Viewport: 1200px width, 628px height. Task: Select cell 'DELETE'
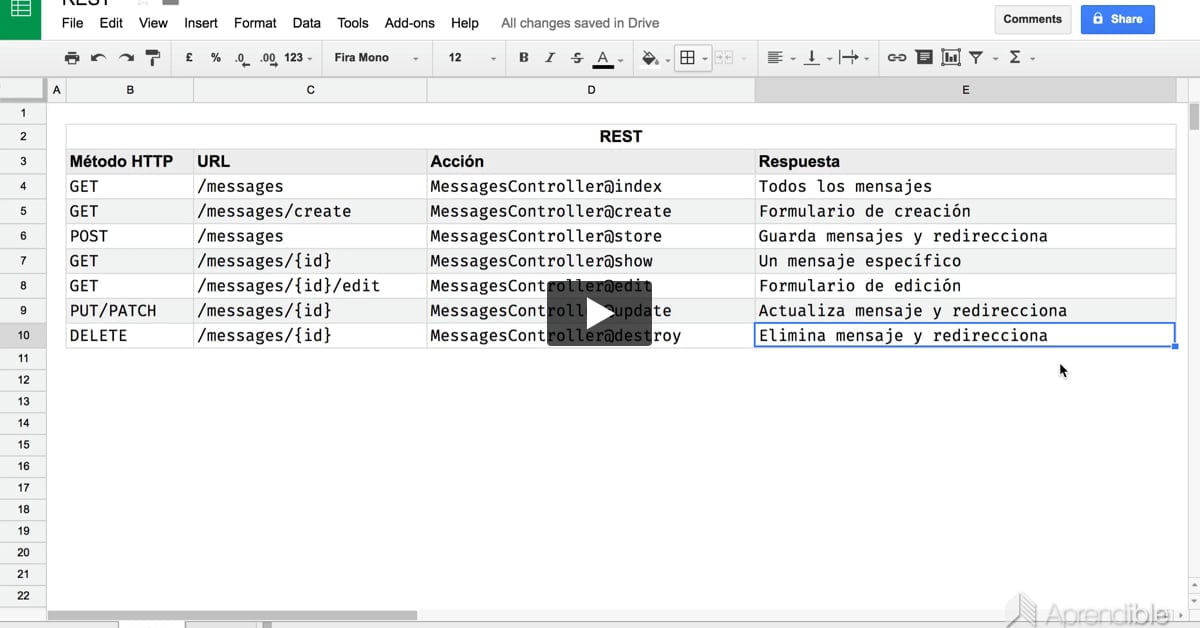(x=130, y=336)
